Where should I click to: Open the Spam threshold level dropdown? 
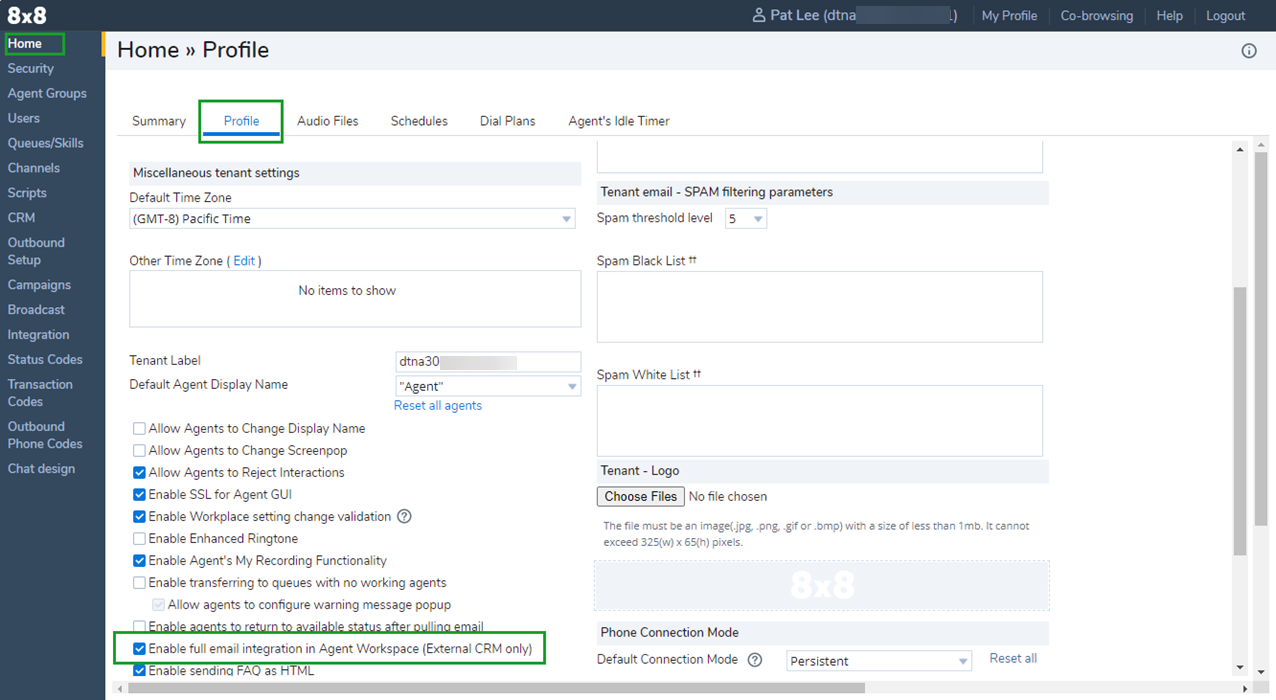(x=746, y=217)
